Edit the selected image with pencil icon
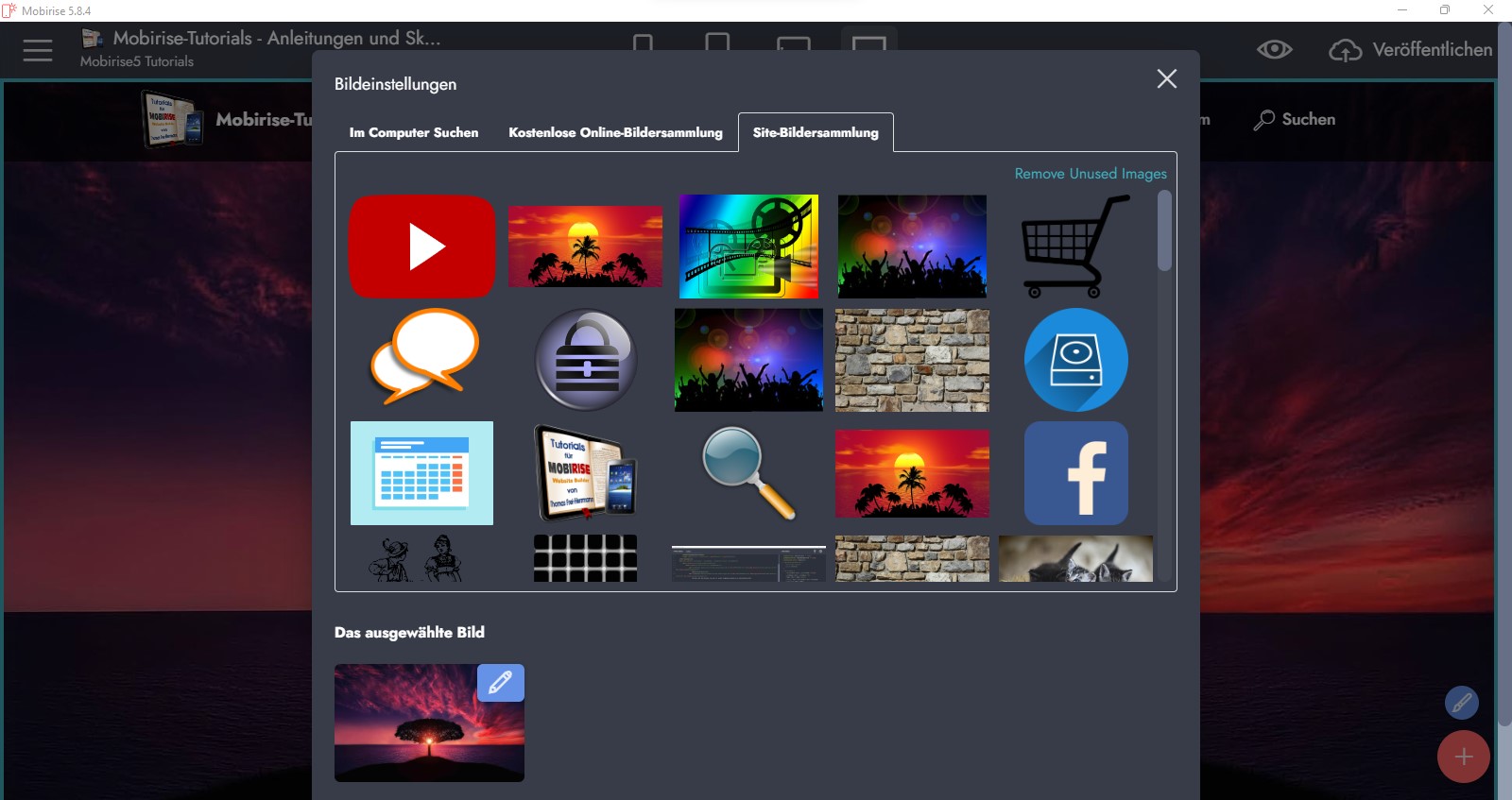Screen dimensions: 1512x800 tap(500, 682)
